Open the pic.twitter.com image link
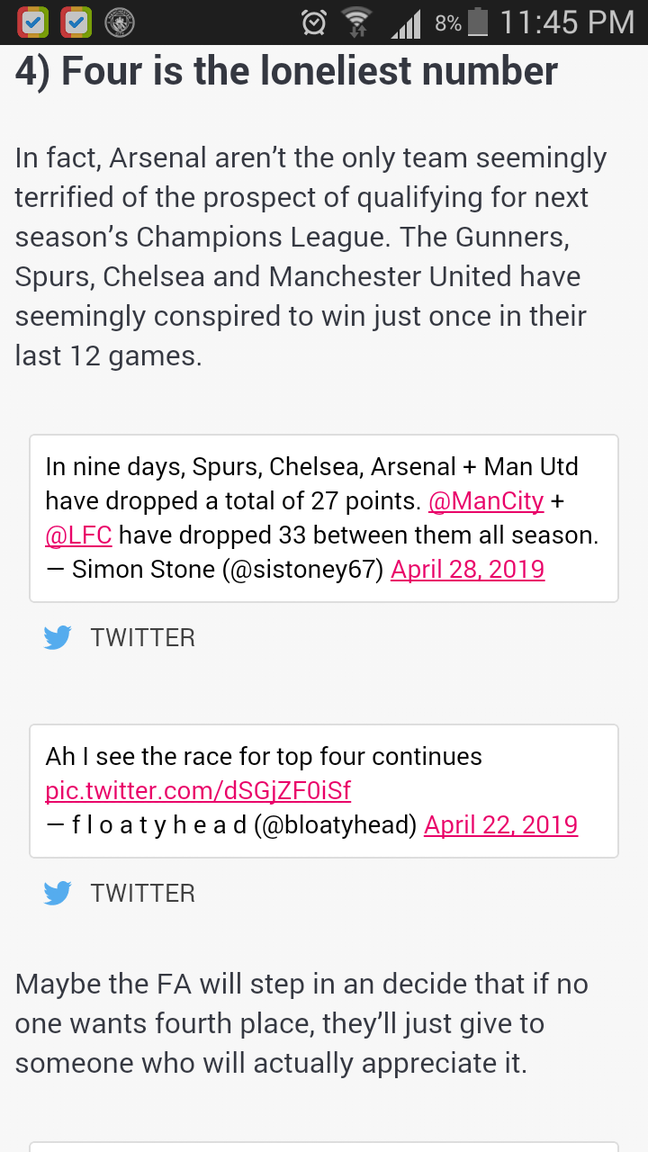Screen dimensions: 648x1152 197,790
